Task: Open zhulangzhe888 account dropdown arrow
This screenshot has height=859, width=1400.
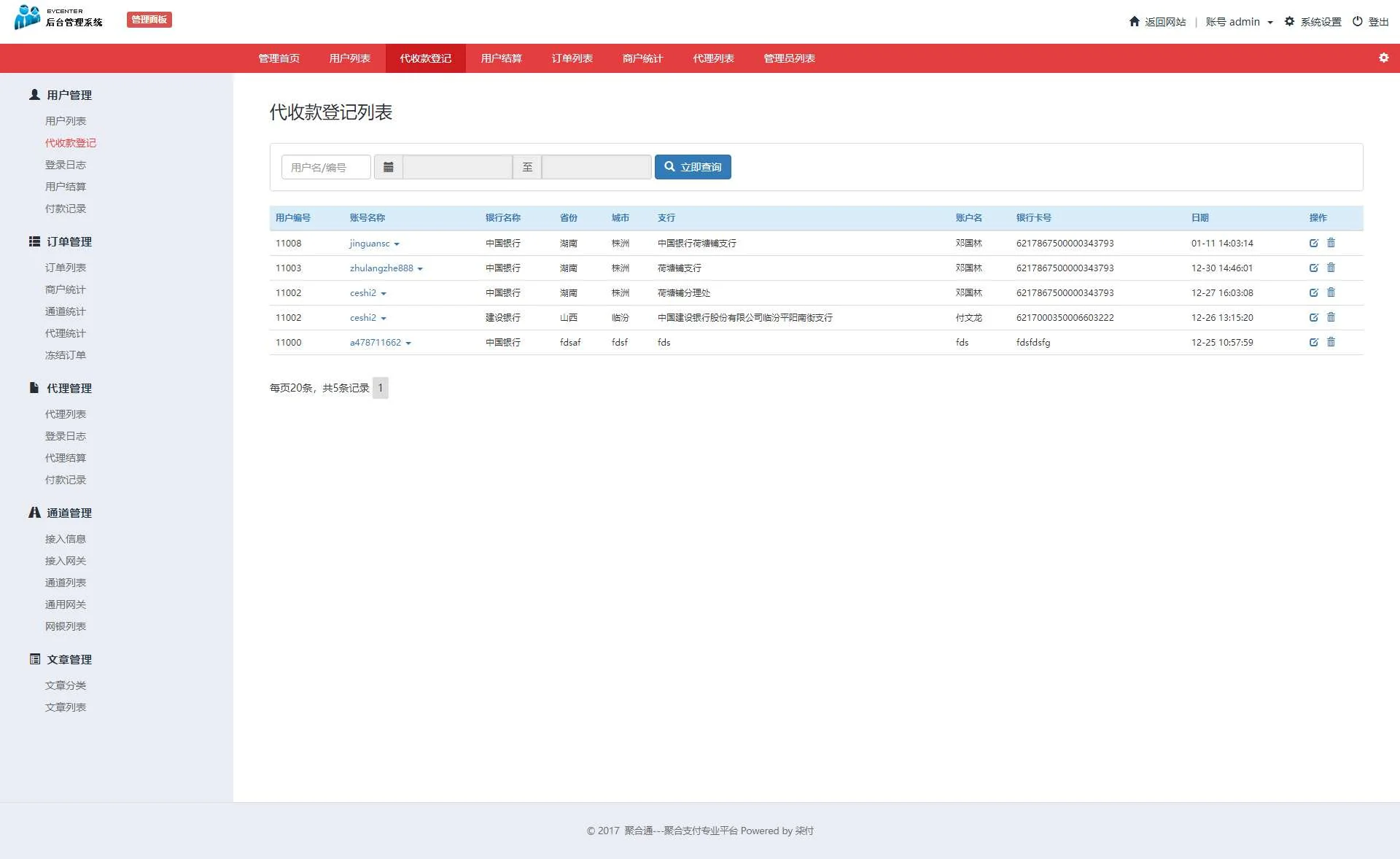Action: (x=420, y=269)
